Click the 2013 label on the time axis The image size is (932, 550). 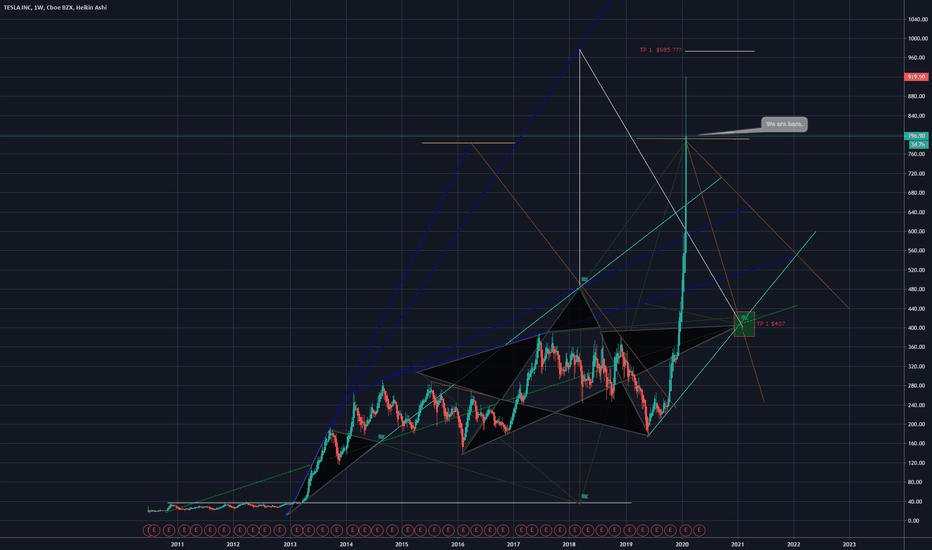coord(289,544)
